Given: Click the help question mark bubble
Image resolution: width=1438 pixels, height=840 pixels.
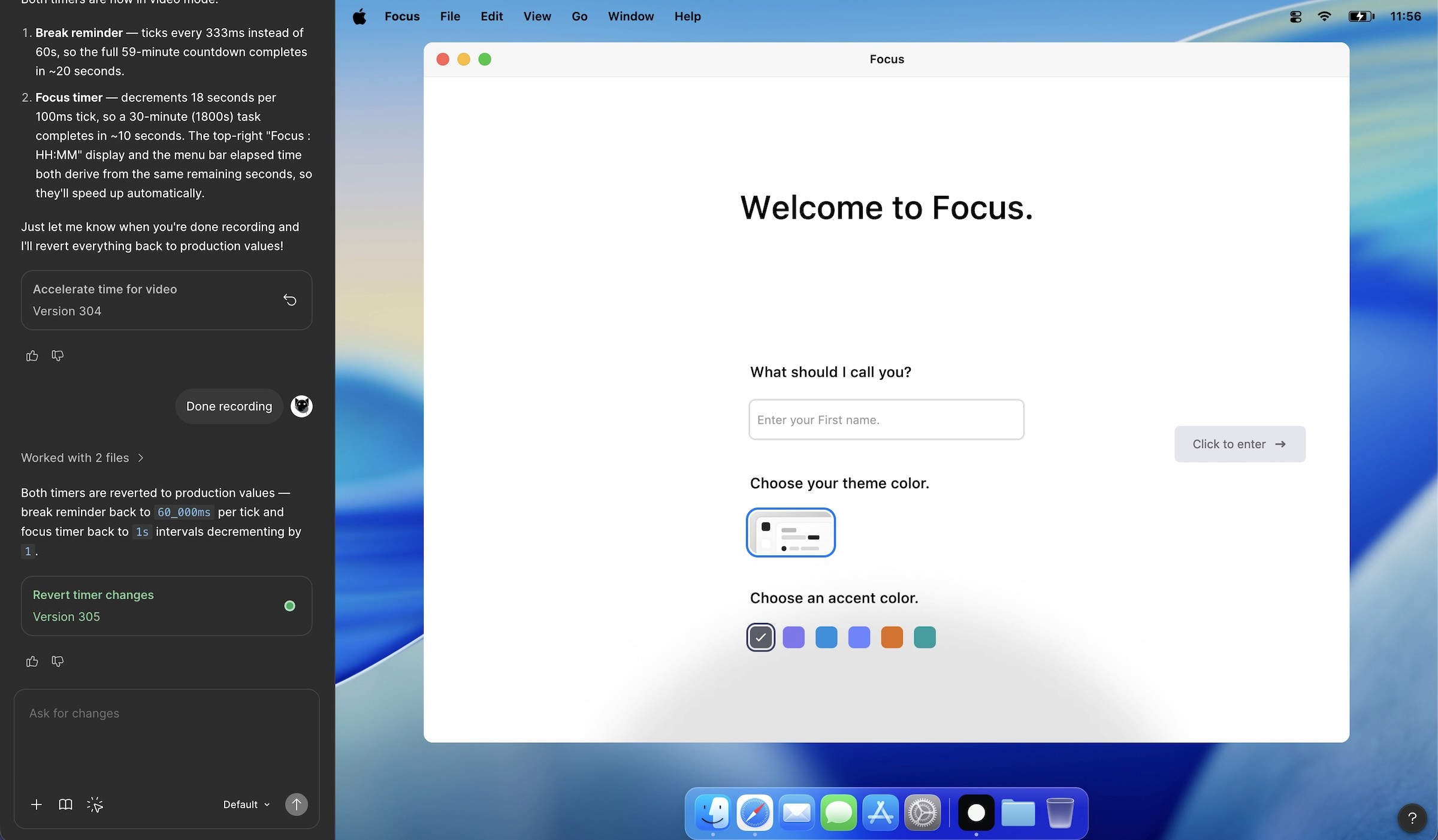Looking at the screenshot, I should (1412, 818).
